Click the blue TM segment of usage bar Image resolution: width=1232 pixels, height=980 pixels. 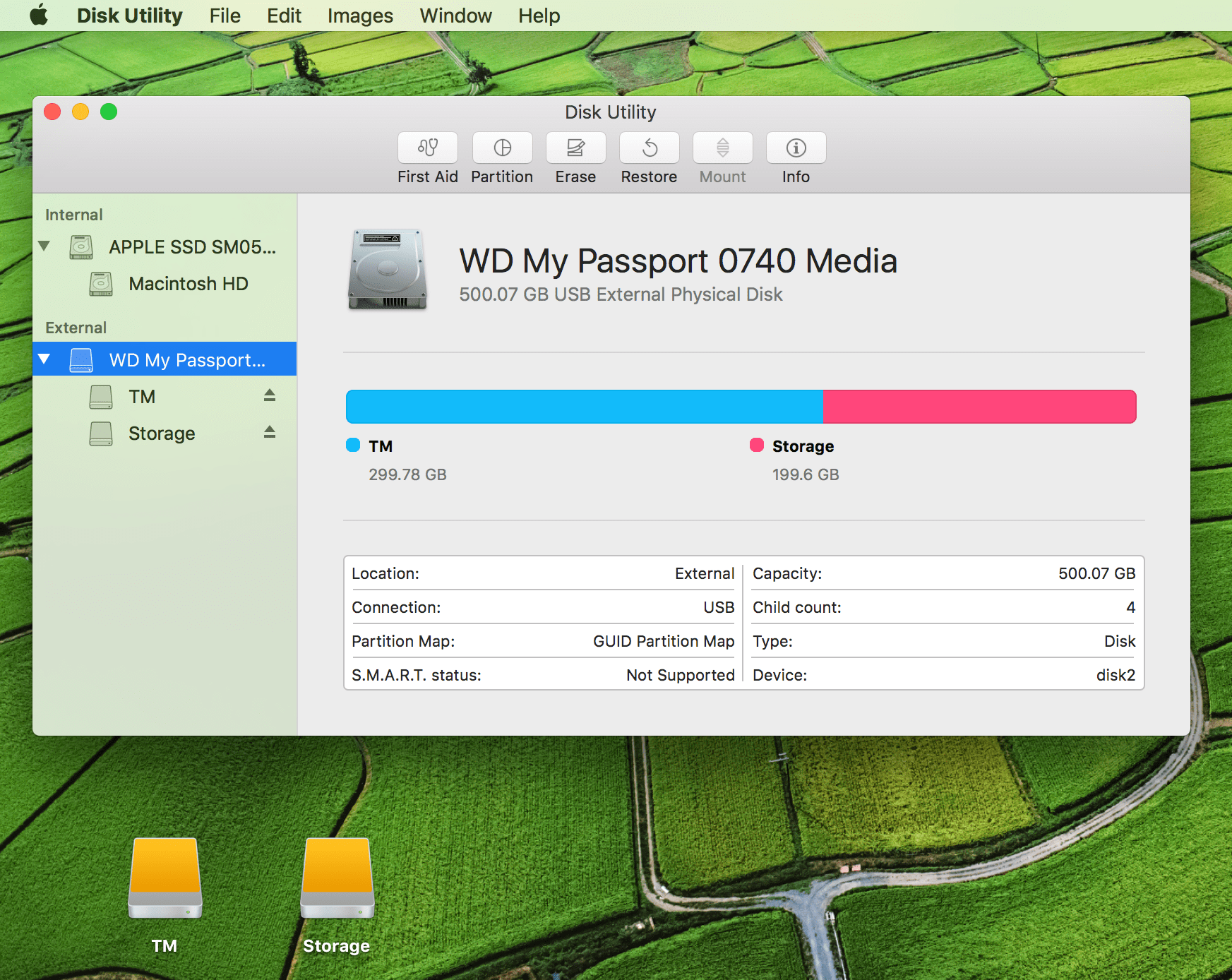[585, 407]
